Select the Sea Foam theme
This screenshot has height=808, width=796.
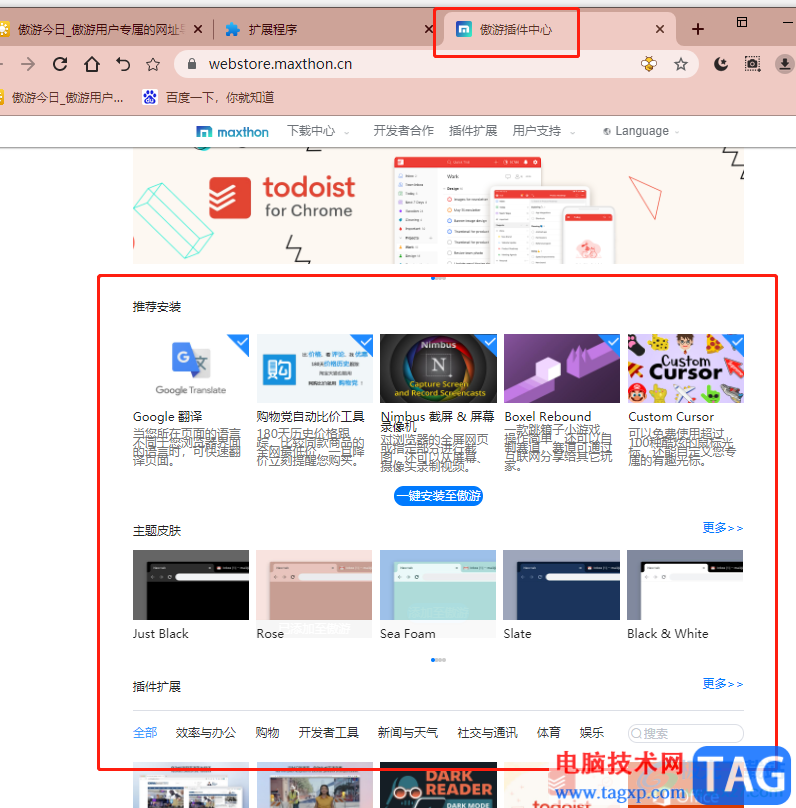[438, 585]
